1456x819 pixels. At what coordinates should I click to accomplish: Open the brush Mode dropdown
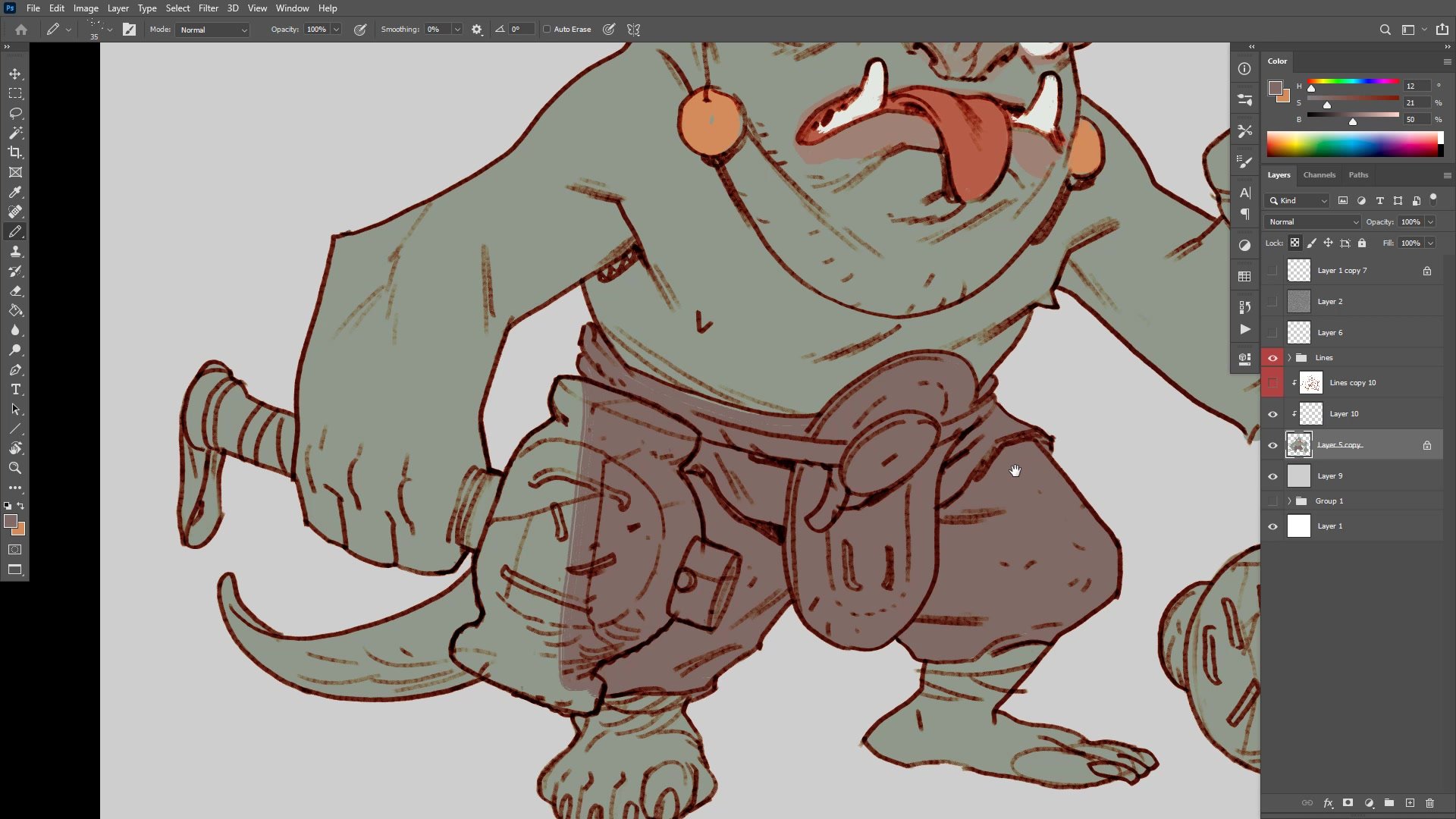[213, 30]
